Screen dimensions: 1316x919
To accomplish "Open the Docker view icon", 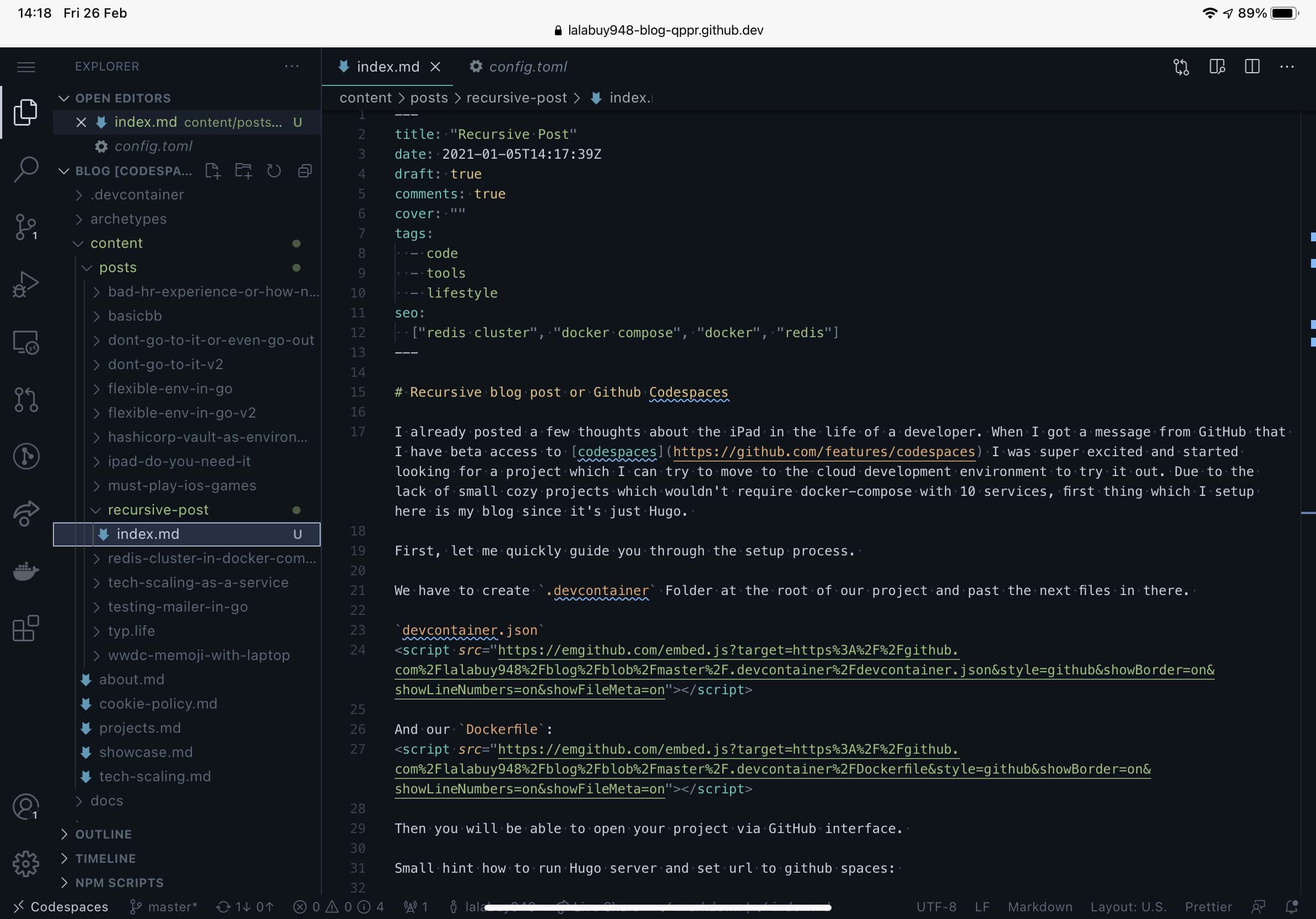I will [x=26, y=571].
